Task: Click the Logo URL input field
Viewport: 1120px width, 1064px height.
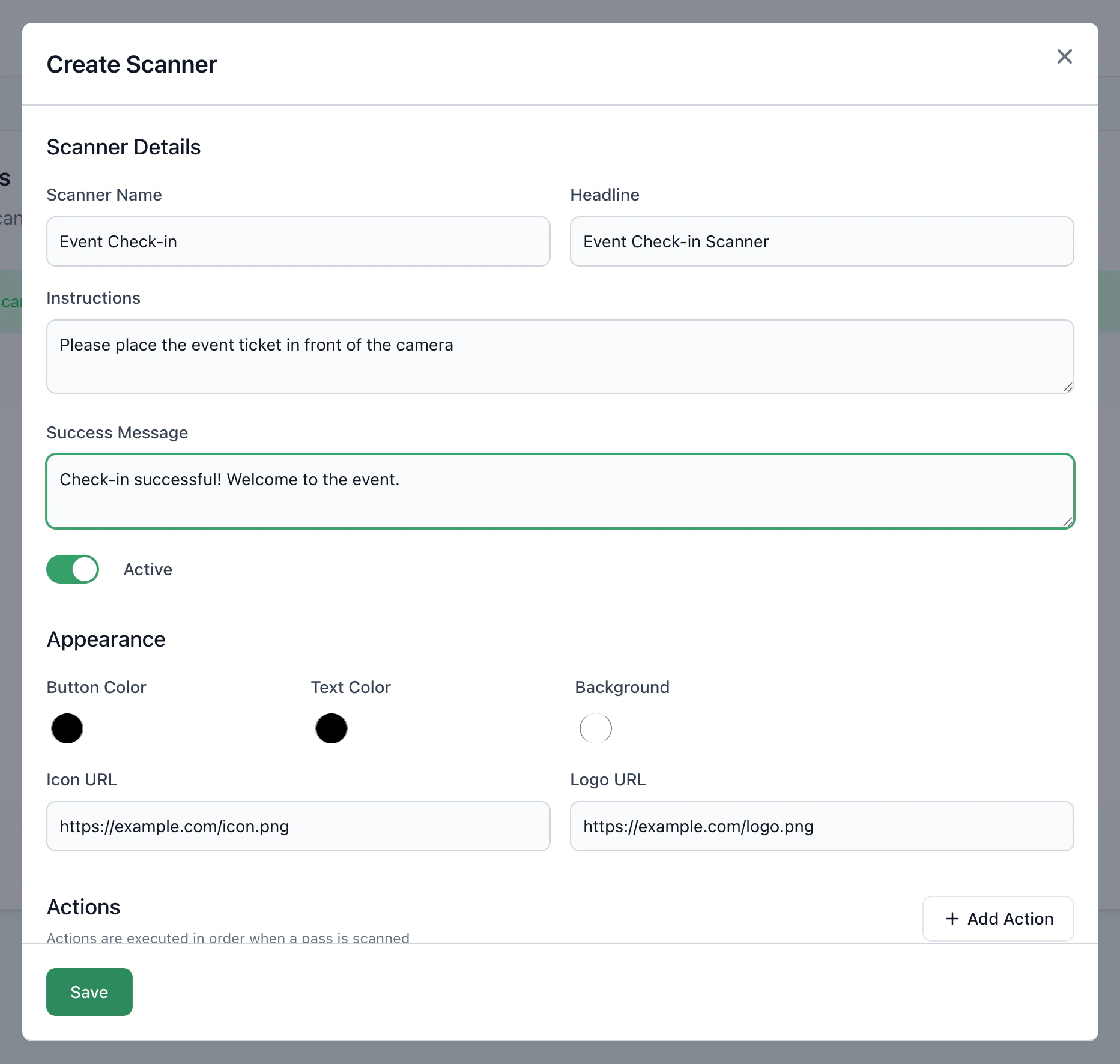Action: pos(822,826)
